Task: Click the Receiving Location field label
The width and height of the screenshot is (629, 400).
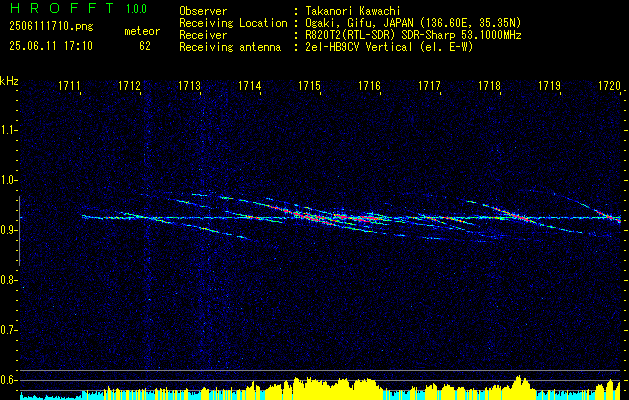Action: pyautogui.click(x=233, y=23)
